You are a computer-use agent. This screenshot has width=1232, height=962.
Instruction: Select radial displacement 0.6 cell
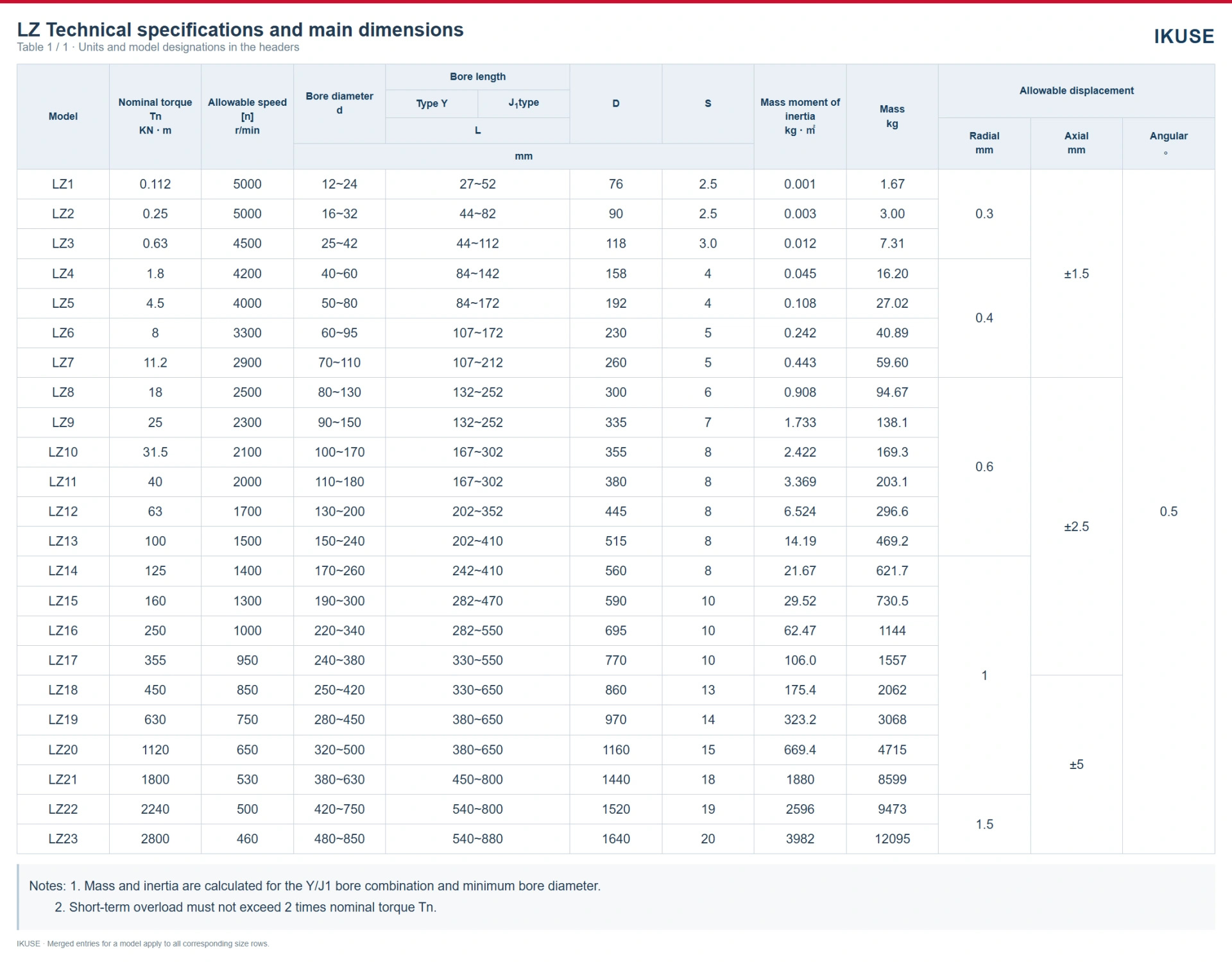pyautogui.click(x=984, y=467)
